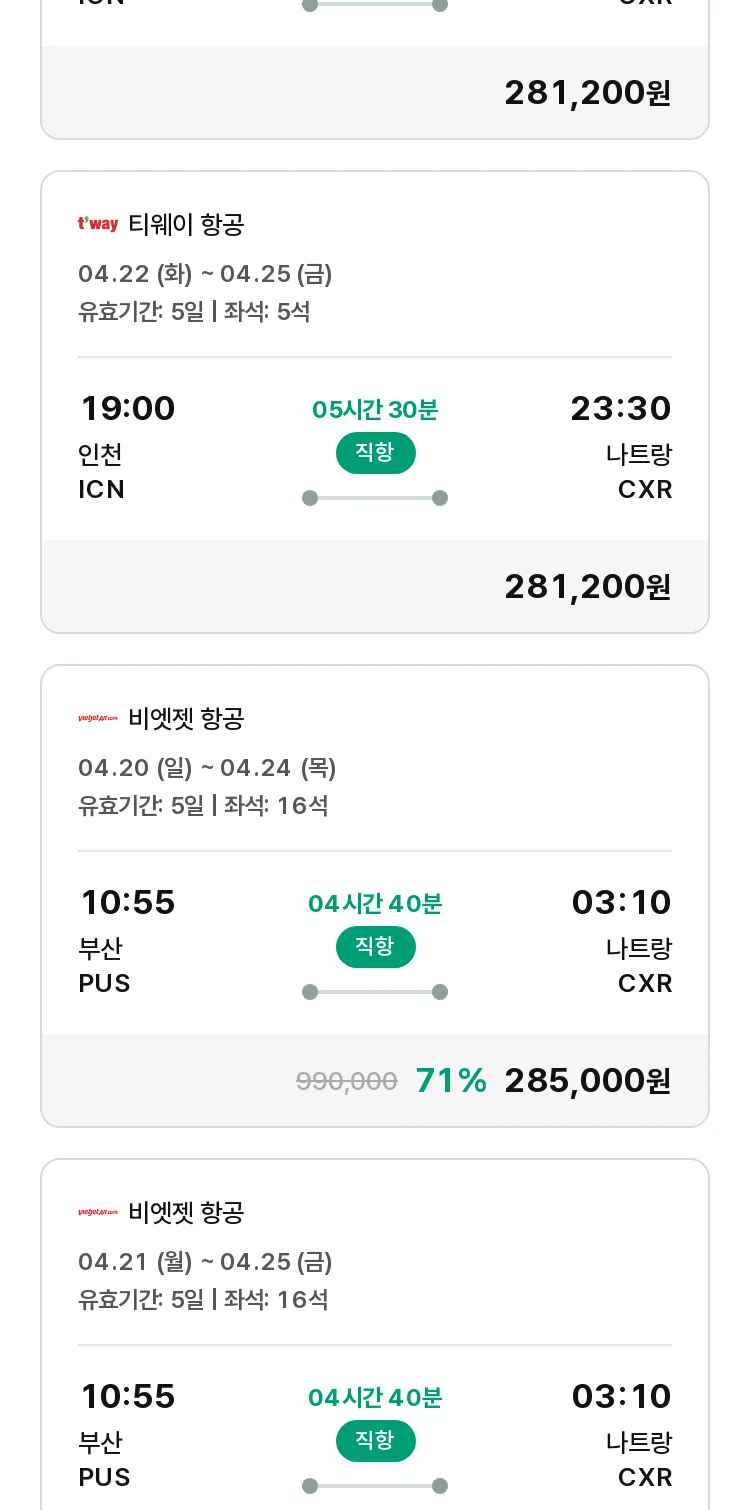The image size is (750, 1510).
Task: Tap the route line on the 04.20 Vietjet card
Action: click(375, 992)
